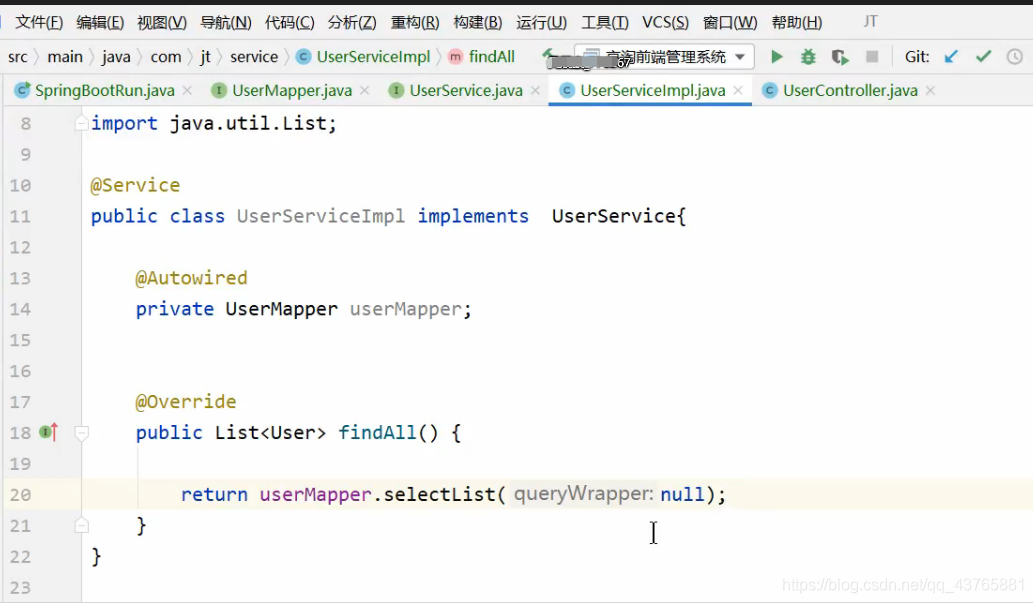The height and width of the screenshot is (603, 1033).
Task: Click the method icon before findAll in breadcrumb
Action: [x=455, y=57]
